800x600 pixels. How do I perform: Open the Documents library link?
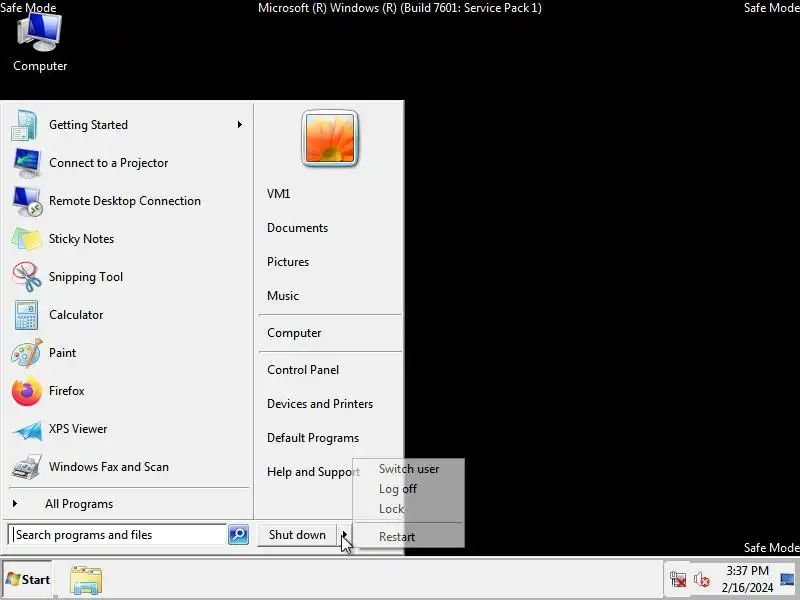click(297, 228)
